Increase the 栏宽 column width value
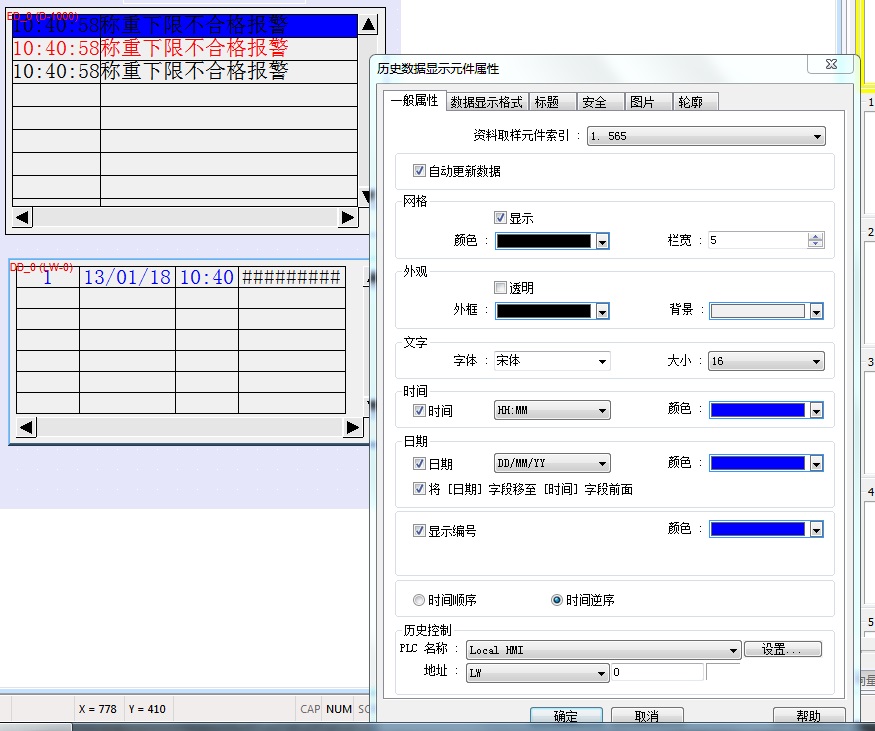The image size is (875, 731). pos(816,236)
